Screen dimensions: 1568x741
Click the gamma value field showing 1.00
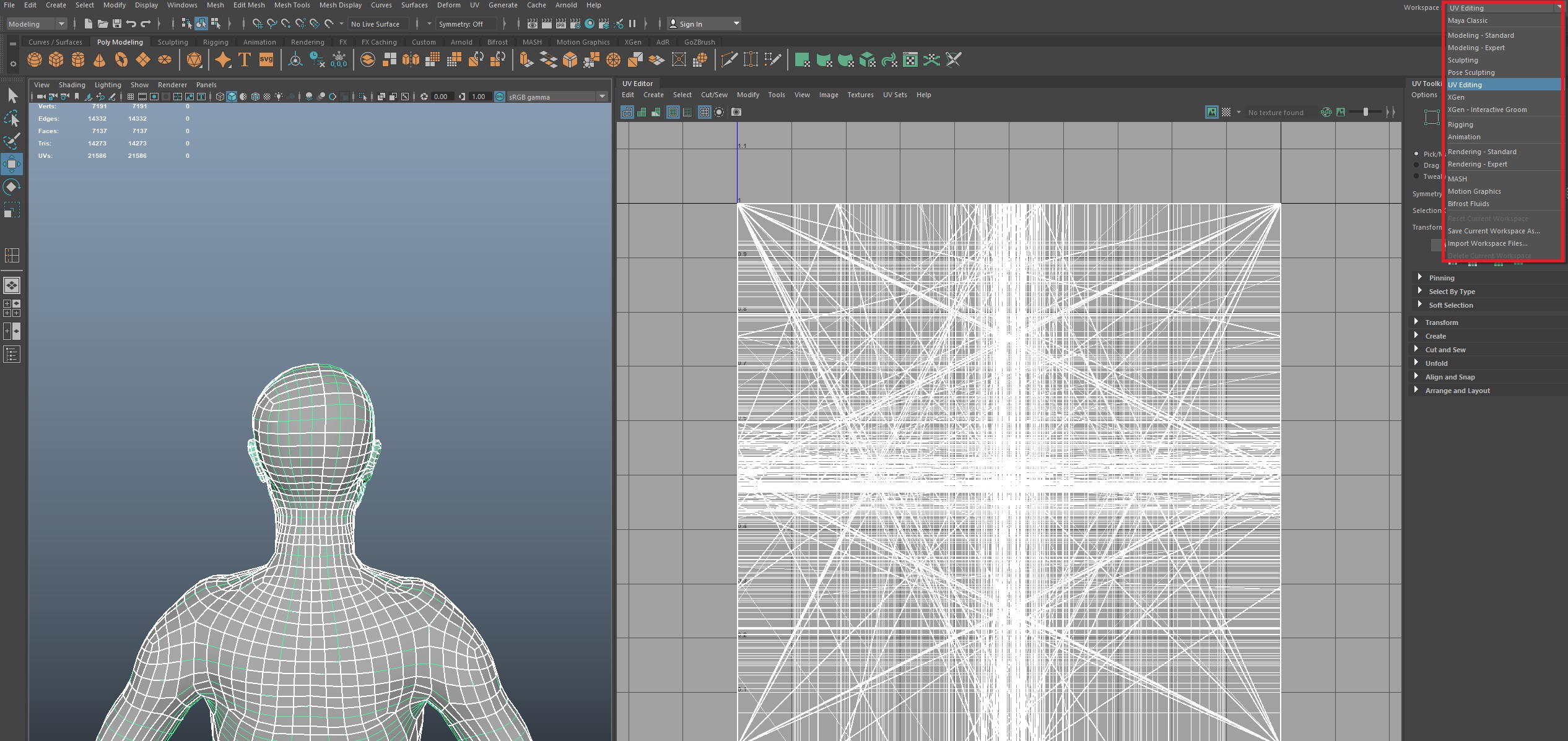[x=479, y=97]
